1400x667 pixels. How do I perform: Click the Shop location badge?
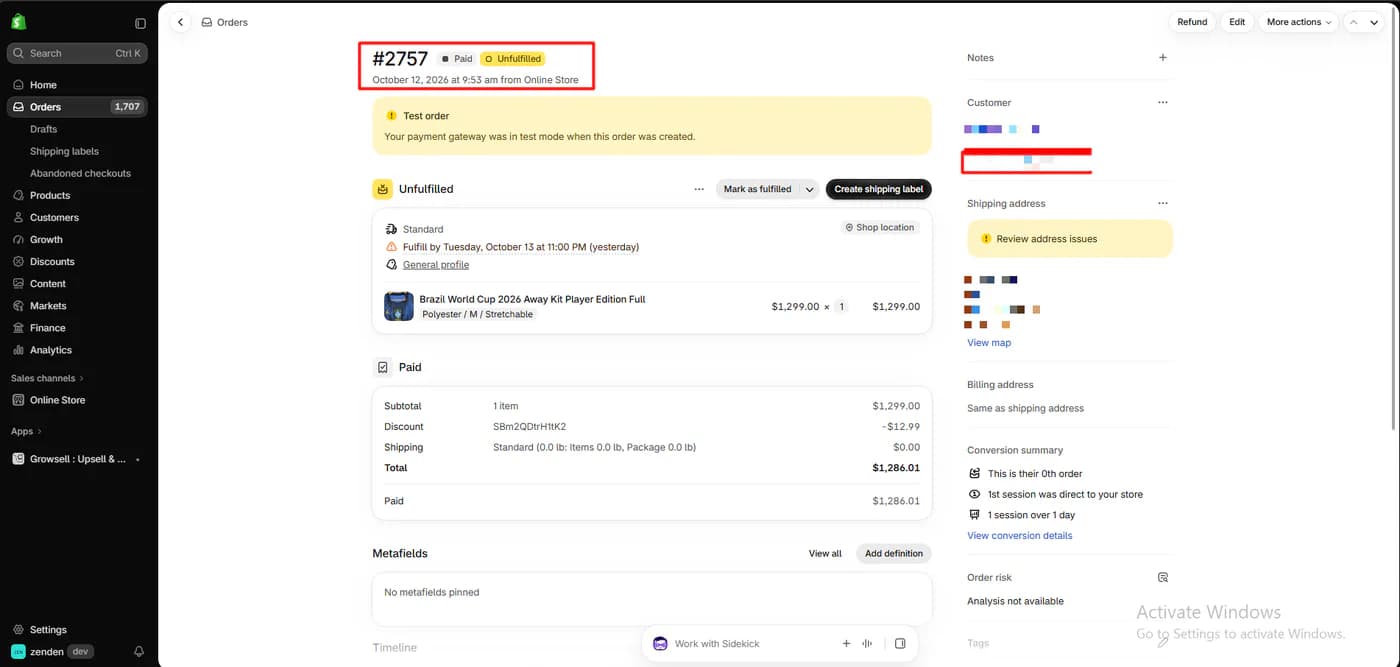click(880, 228)
